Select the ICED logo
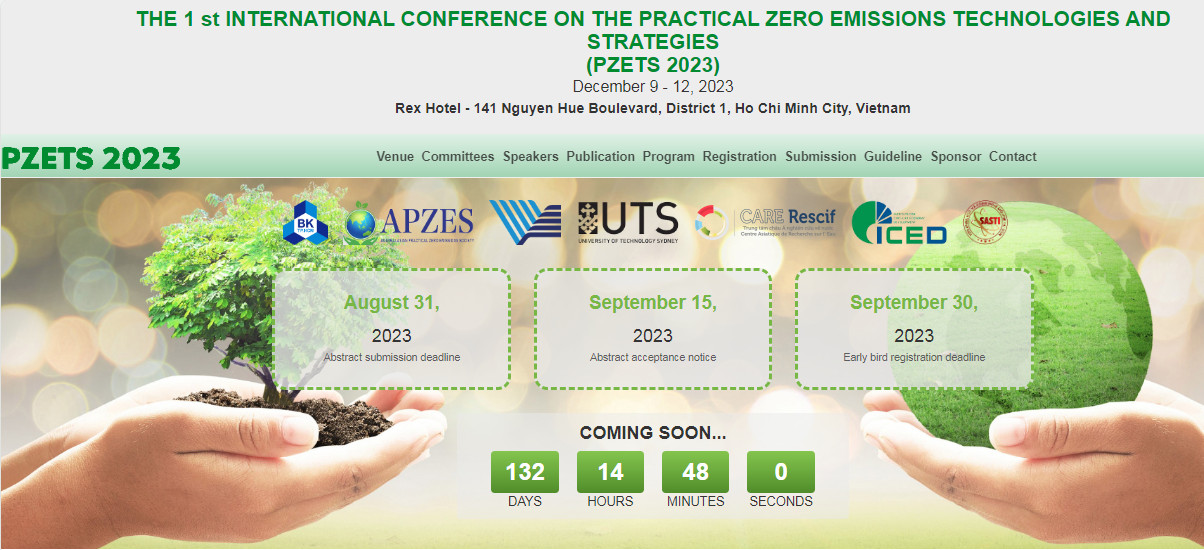This screenshot has height=550, width=1204. tap(899, 223)
